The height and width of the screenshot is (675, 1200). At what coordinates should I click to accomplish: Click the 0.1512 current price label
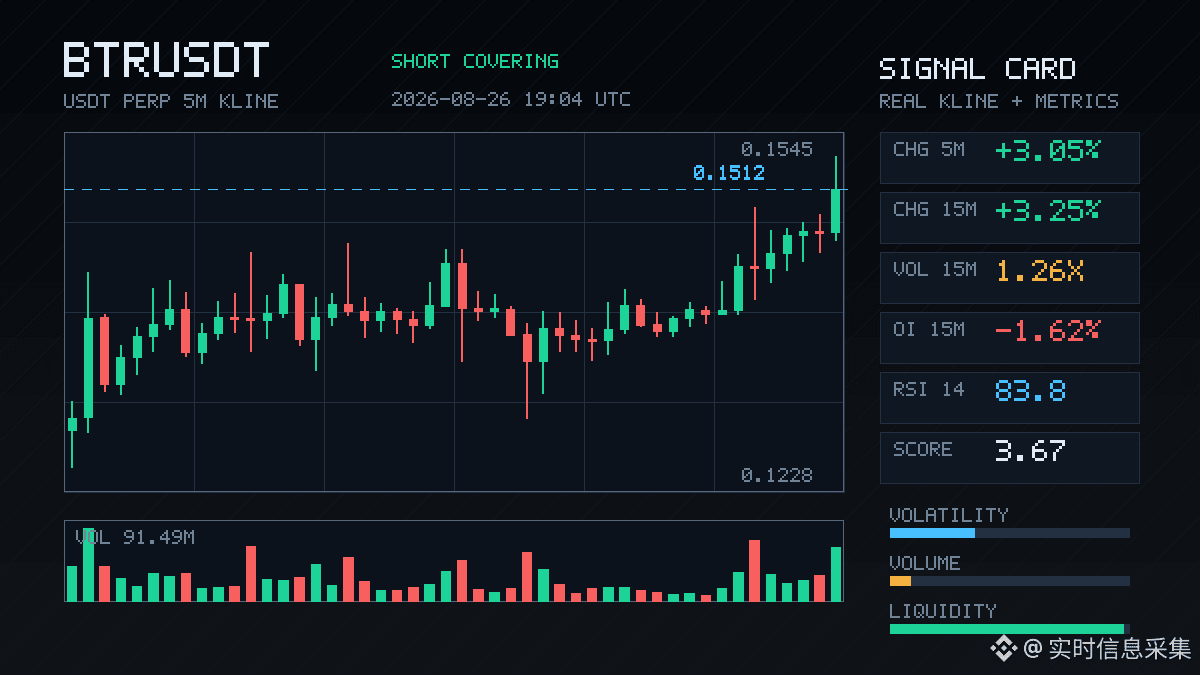pyautogui.click(x=729, y=173)
